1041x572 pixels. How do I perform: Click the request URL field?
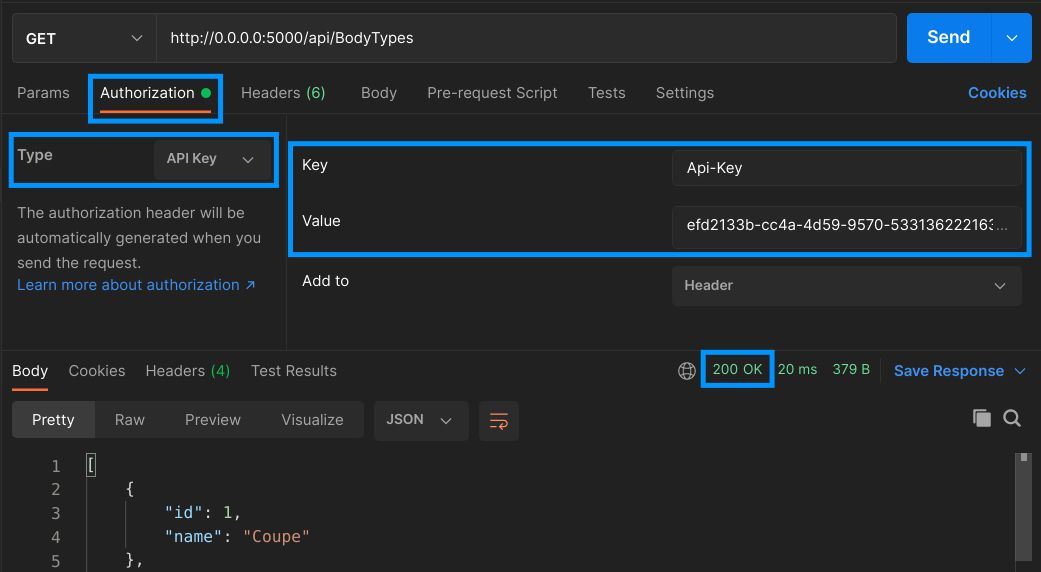point(526,38)
